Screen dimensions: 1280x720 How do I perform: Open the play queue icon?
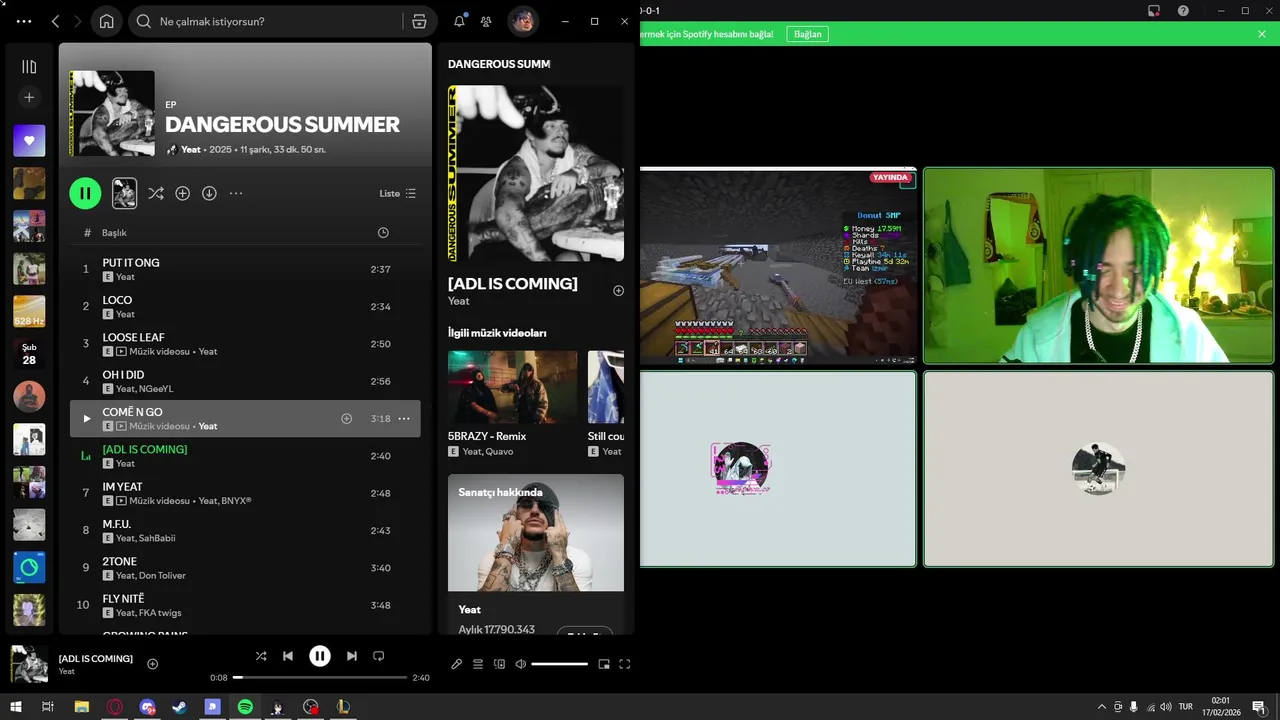(x=478, y=664)
